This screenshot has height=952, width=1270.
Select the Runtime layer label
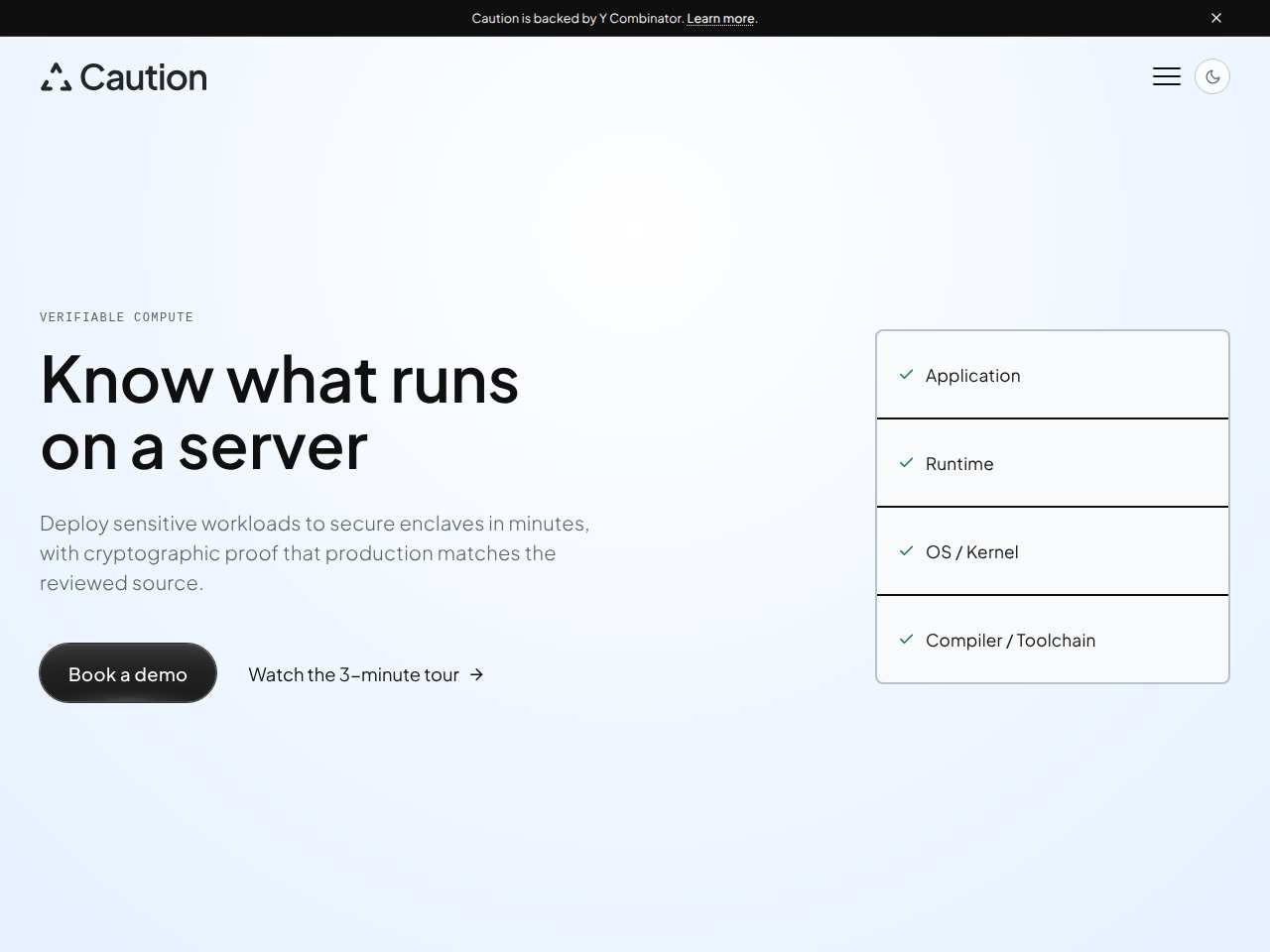pos(959,464)
